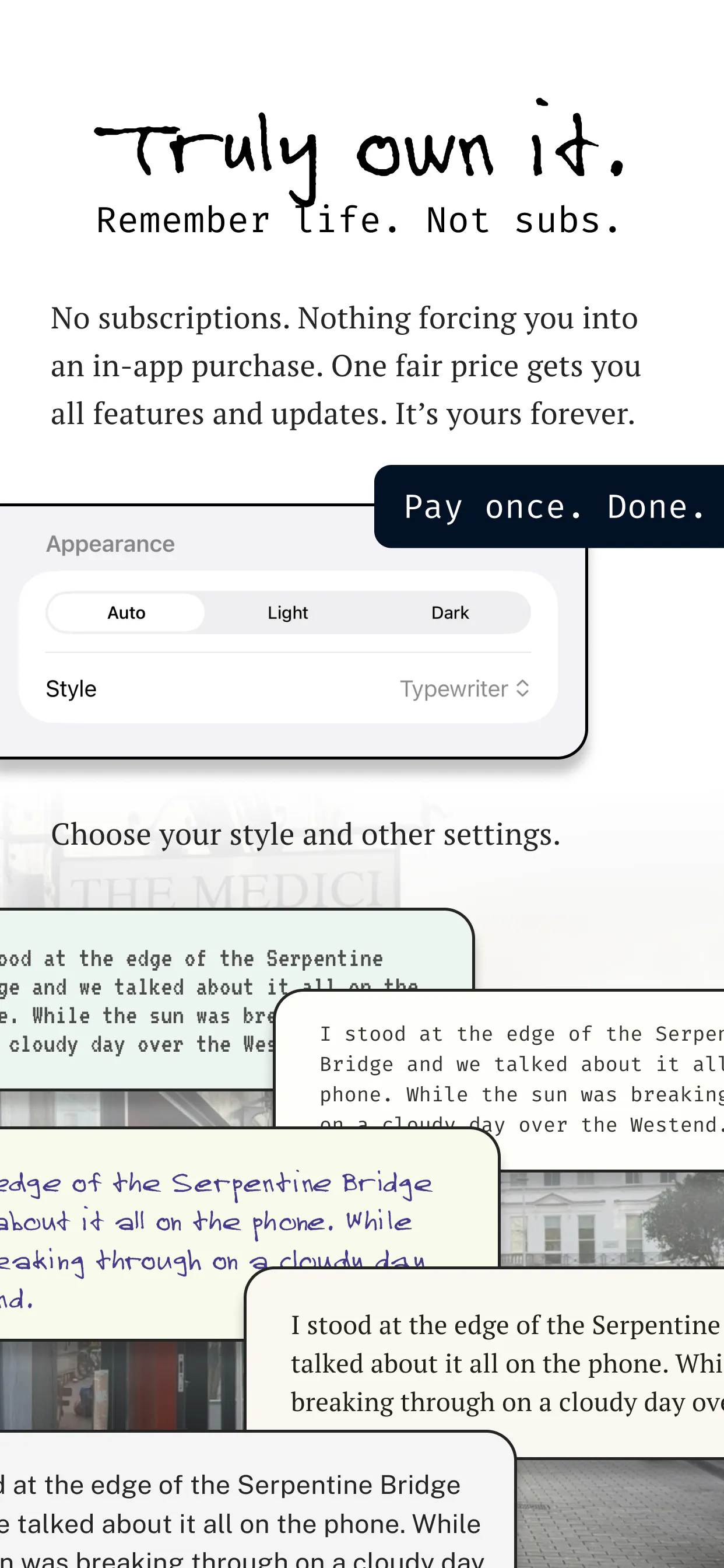
Task: Open the Typewriter style dropdown
Action: point(465,689)
